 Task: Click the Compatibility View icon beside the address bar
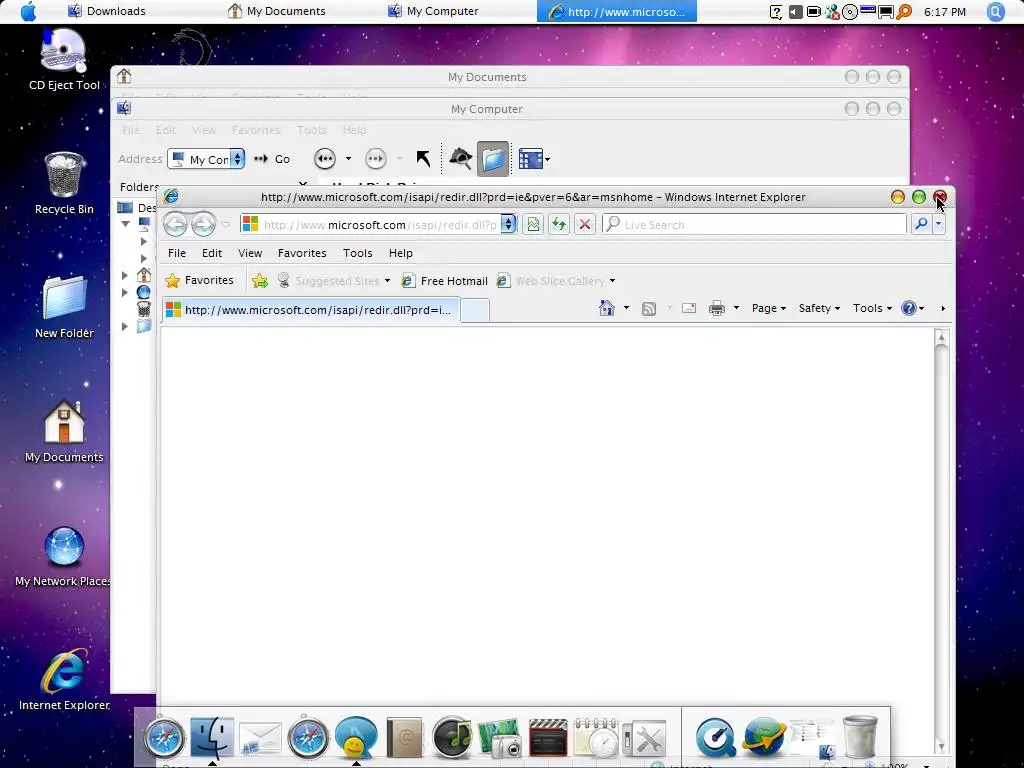click(534, 225)
